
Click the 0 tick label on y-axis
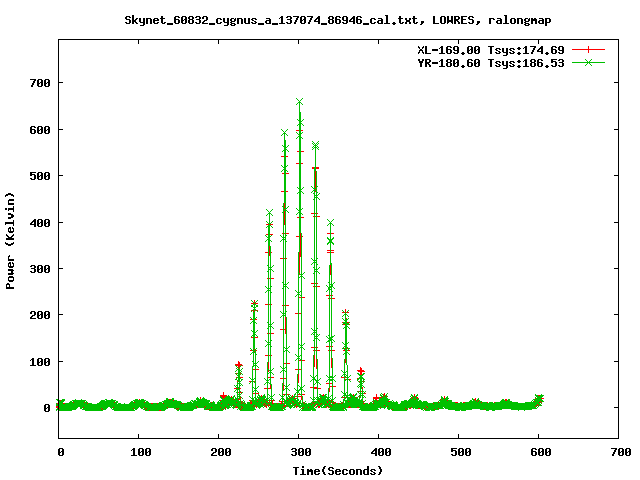(x=47, y=408)
